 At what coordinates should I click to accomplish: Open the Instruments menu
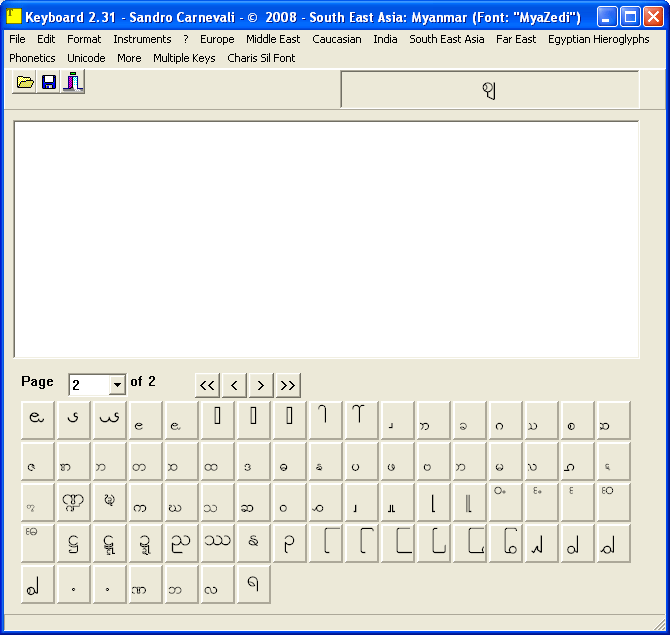[x=142, y=39]
